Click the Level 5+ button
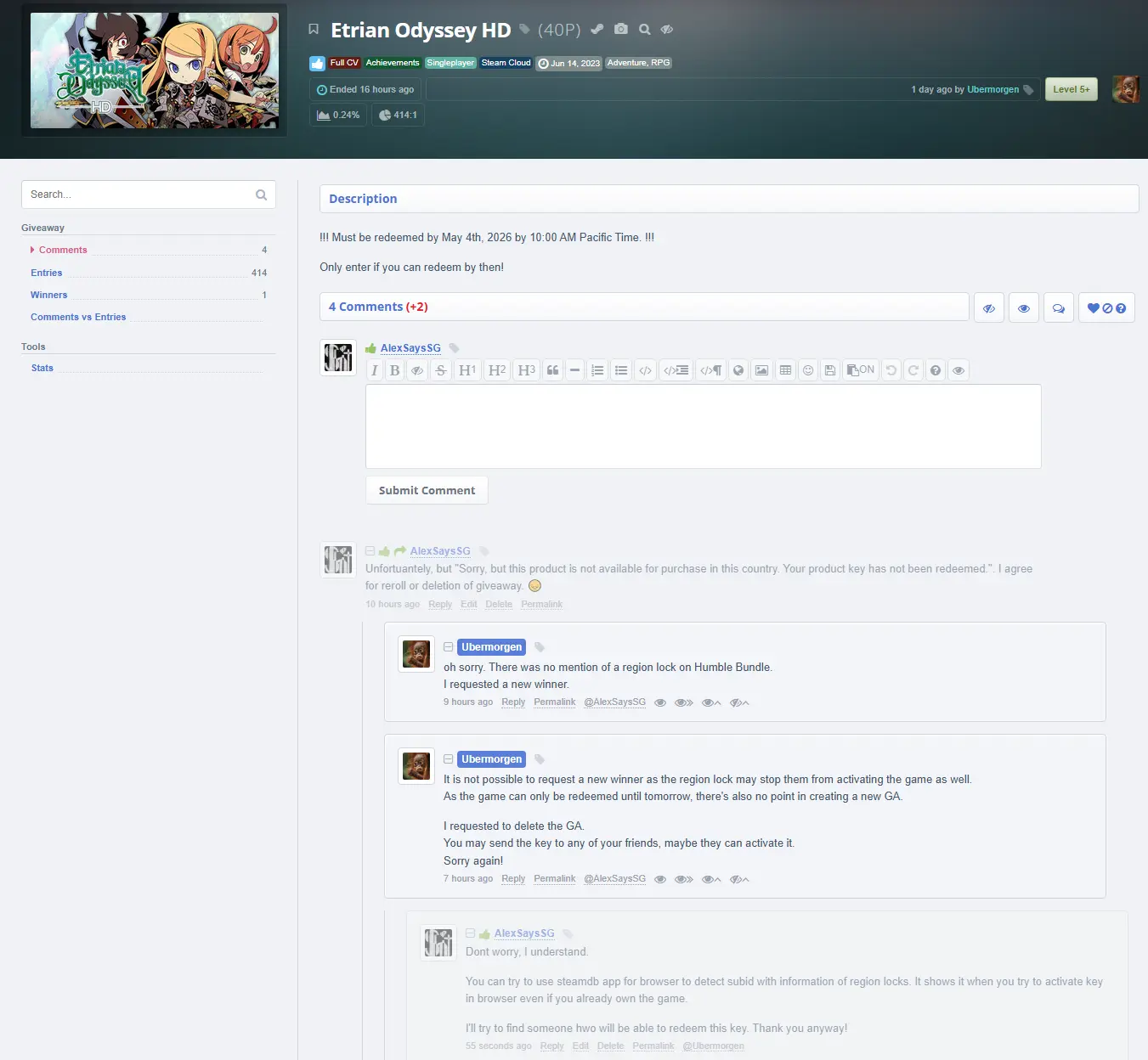Image resolution: width=1148 pixels, height=1060 pixels. coord(1072,89)
